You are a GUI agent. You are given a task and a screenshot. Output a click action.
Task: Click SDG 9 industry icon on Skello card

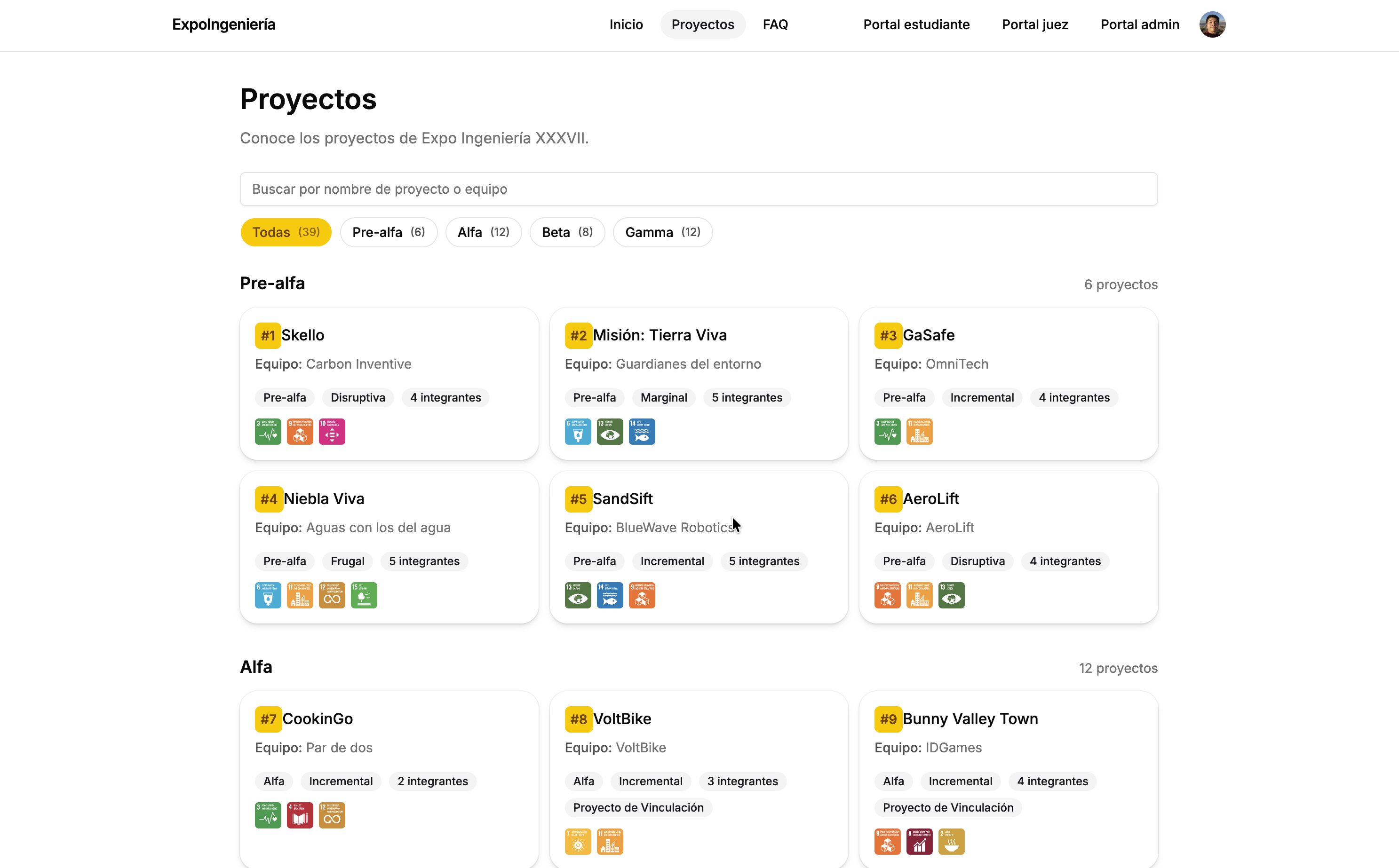300,432
